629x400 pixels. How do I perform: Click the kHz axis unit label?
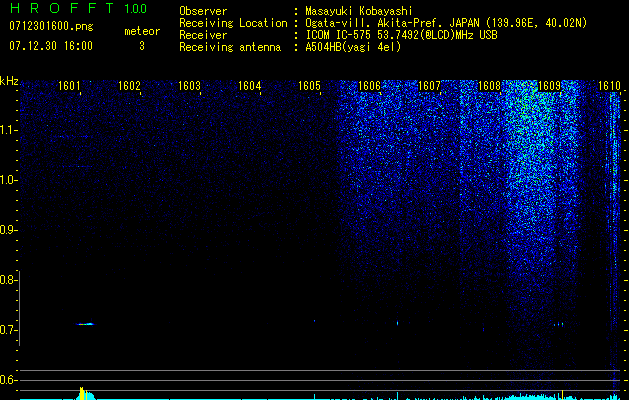tap(9, 81)
